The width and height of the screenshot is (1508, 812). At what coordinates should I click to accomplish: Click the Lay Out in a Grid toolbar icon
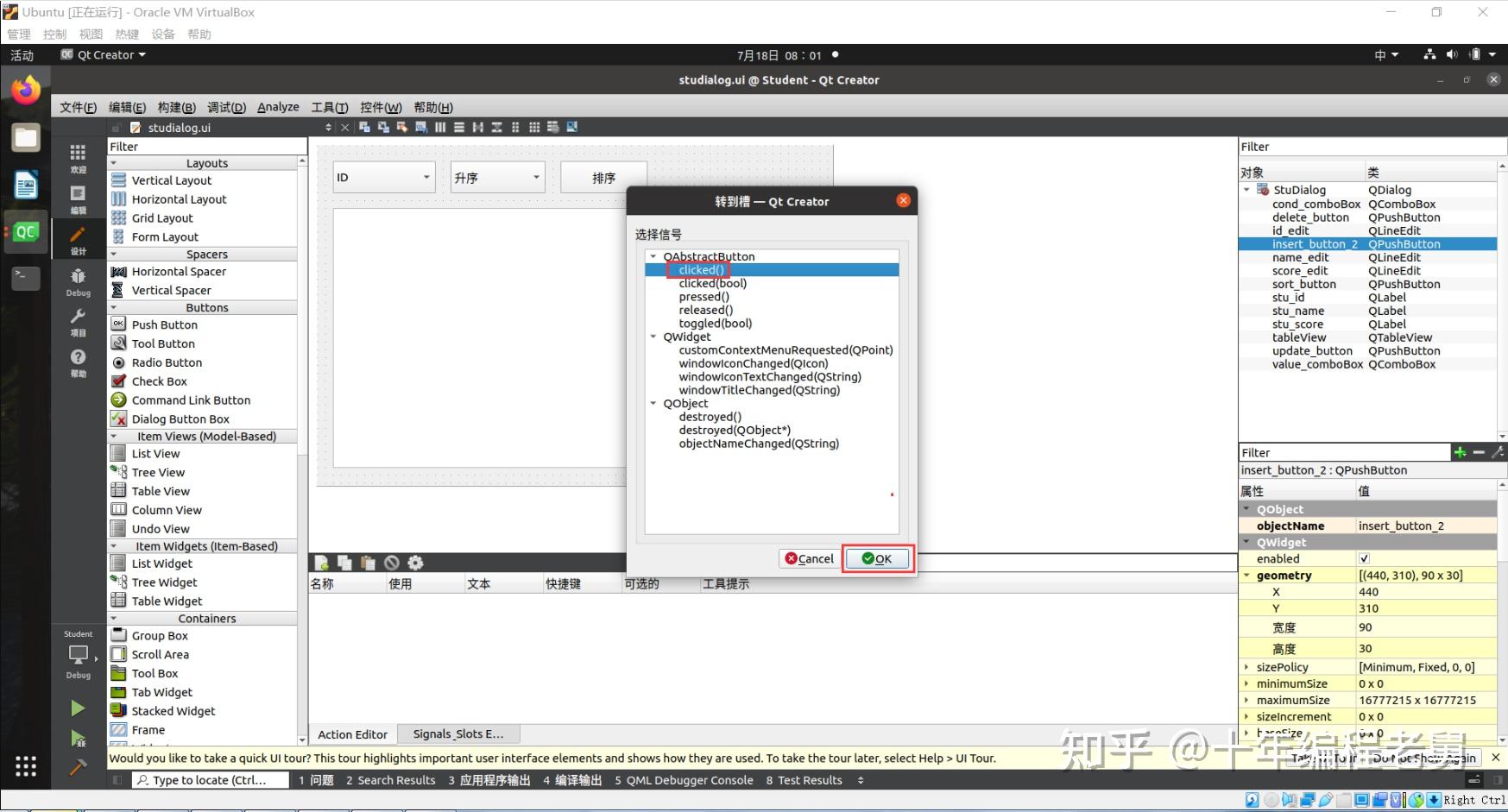click(x=534, y=127)
